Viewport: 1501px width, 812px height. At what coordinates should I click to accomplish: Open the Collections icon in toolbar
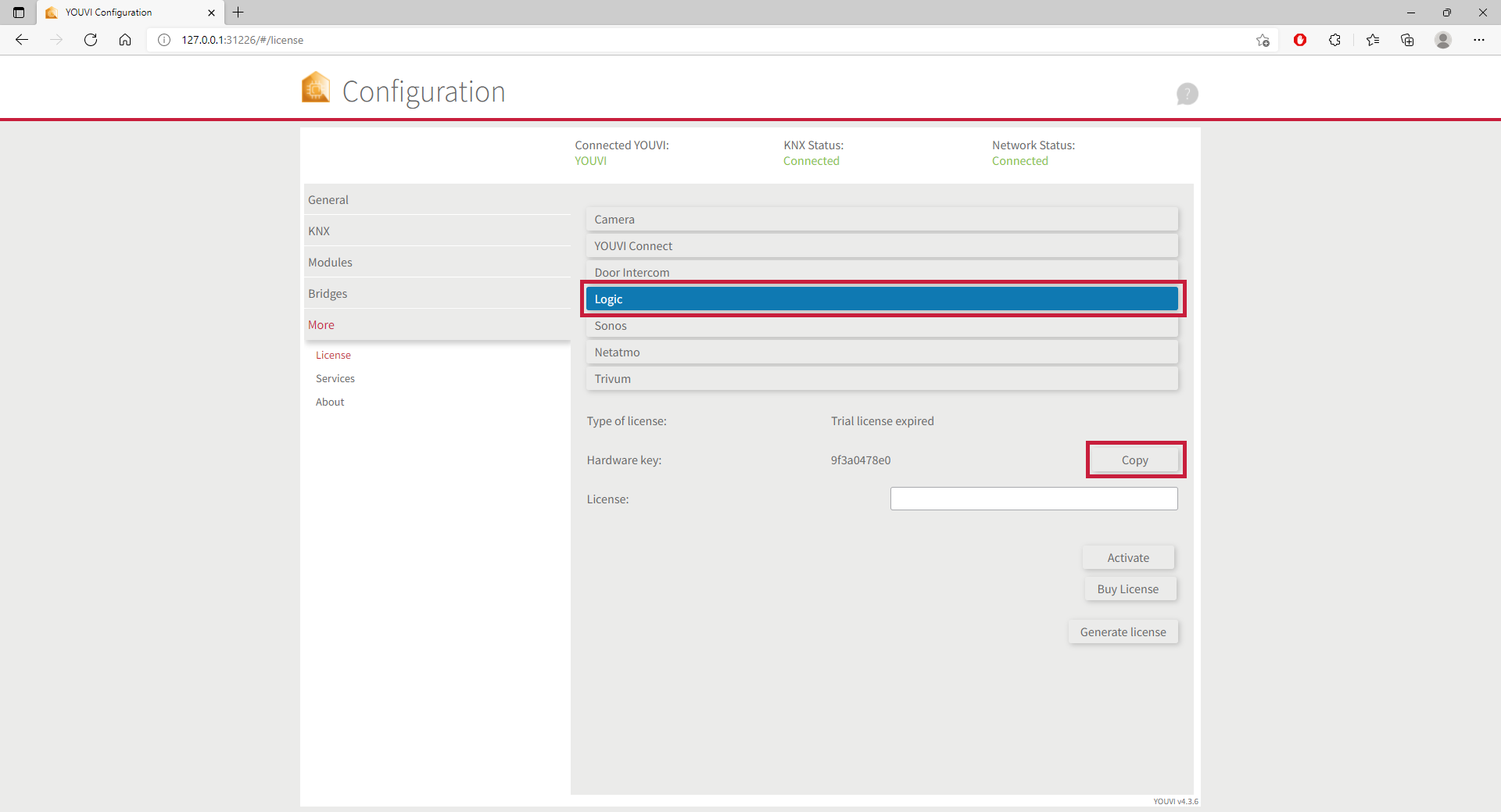point(1407,40)
